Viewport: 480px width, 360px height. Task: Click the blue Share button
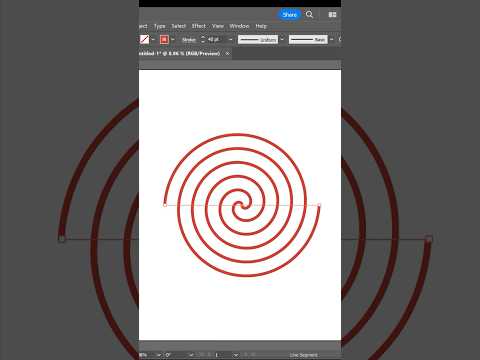pyautogui.click(x=289, y=15)
